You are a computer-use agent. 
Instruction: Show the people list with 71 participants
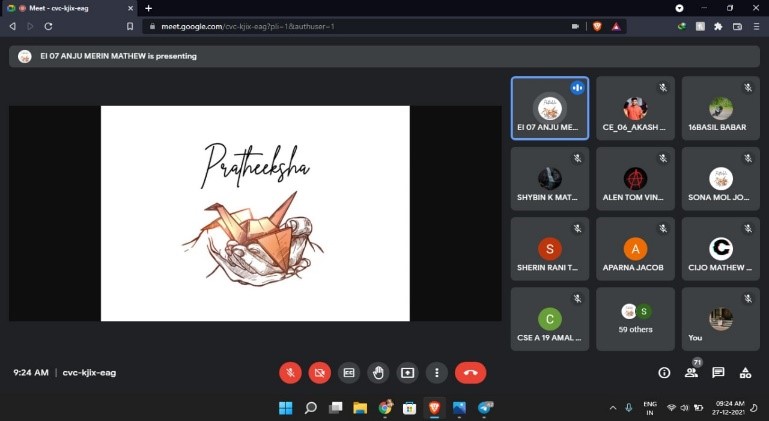click(691, 372)
